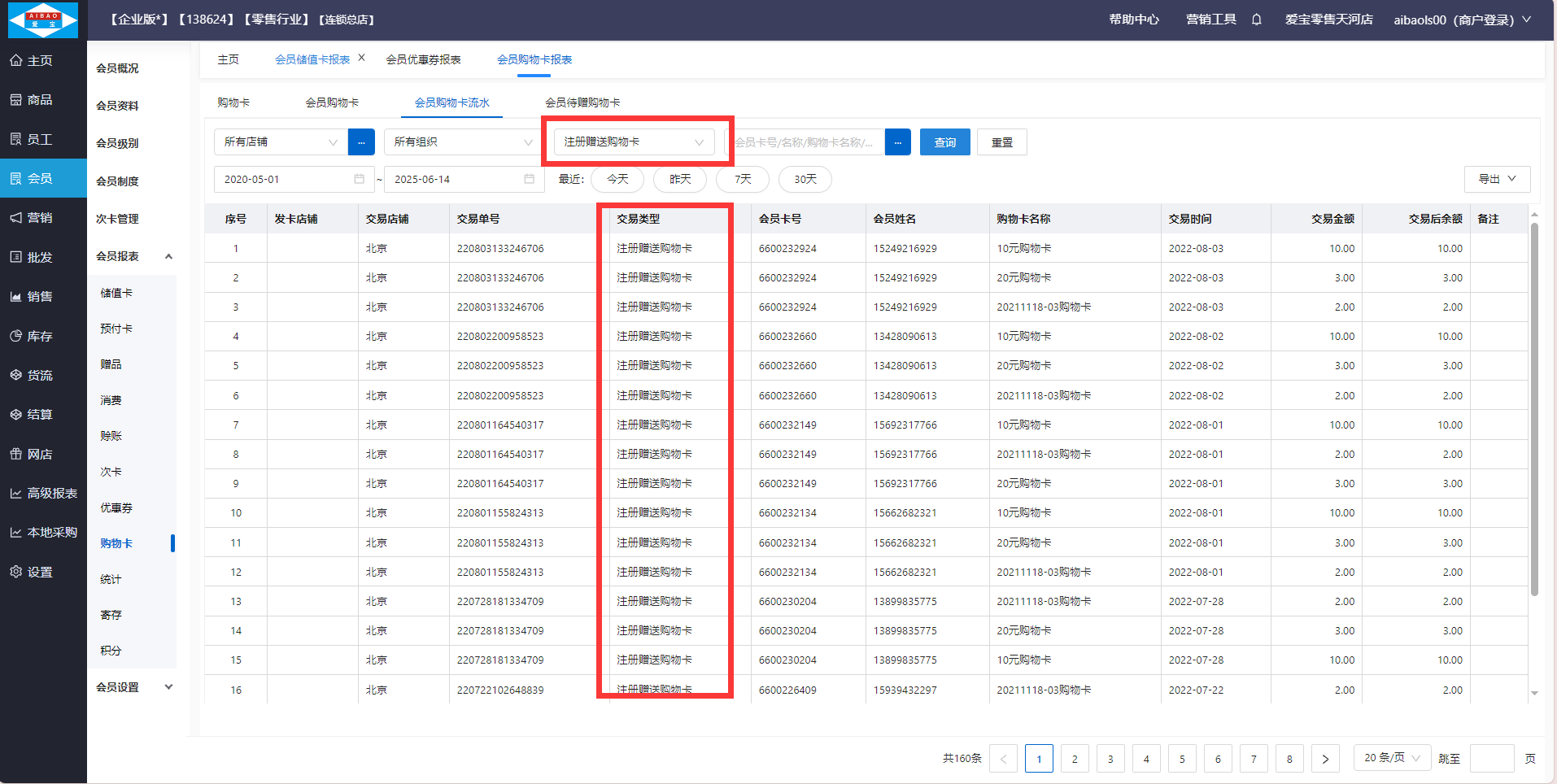
Task: Click the 查询 search button
Action: 944,142
